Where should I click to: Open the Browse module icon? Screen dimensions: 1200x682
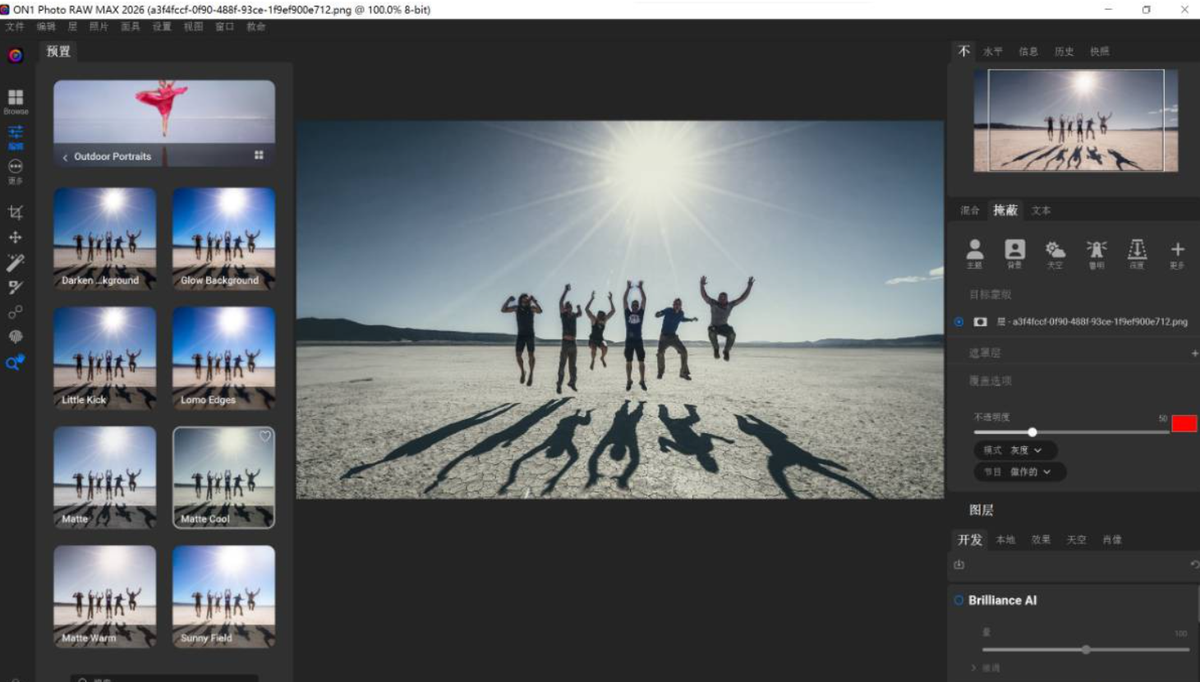16,99
